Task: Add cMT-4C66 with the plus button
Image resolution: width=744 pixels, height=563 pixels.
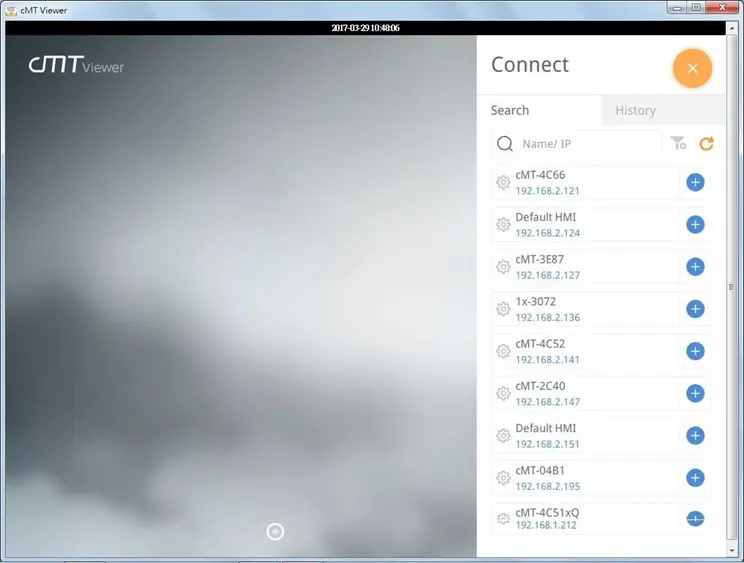Action: [x=695, y=182]
